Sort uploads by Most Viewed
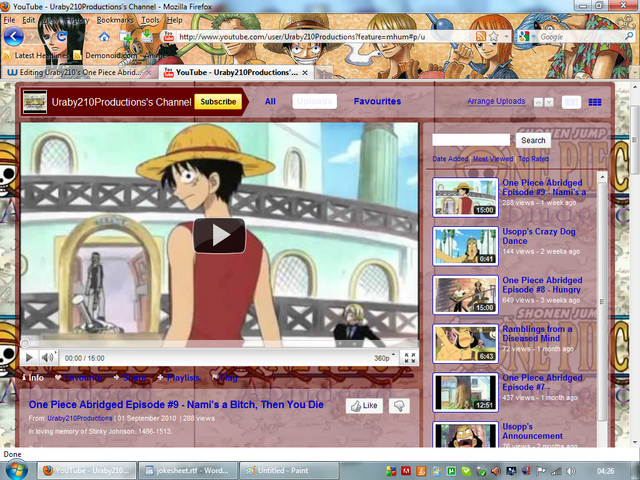The height and width of the screenshot is (480, 640). 493,159
